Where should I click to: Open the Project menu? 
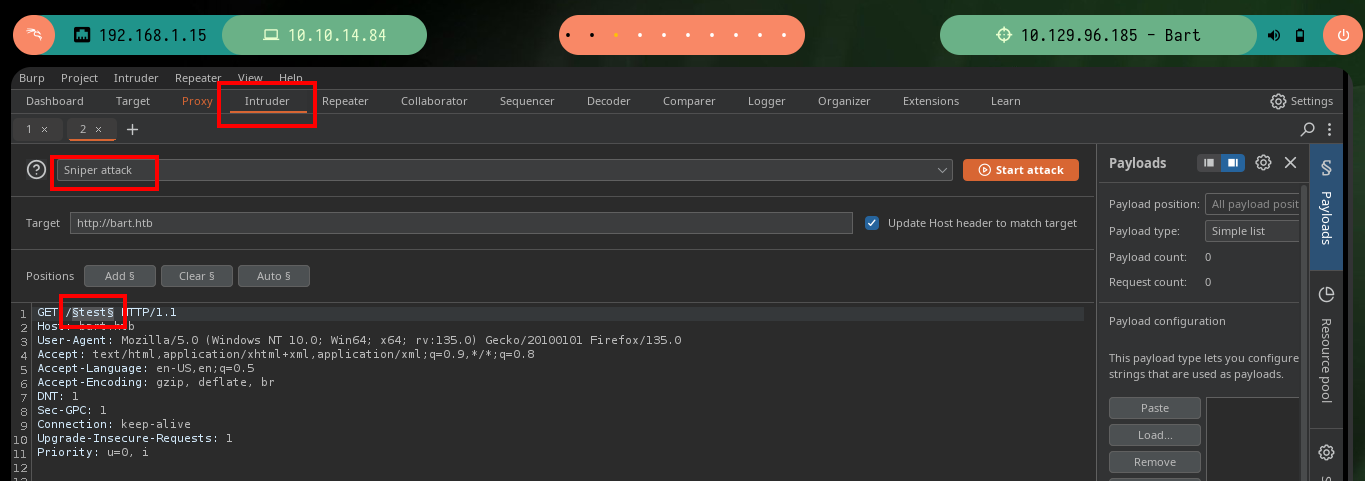point(79,78)
